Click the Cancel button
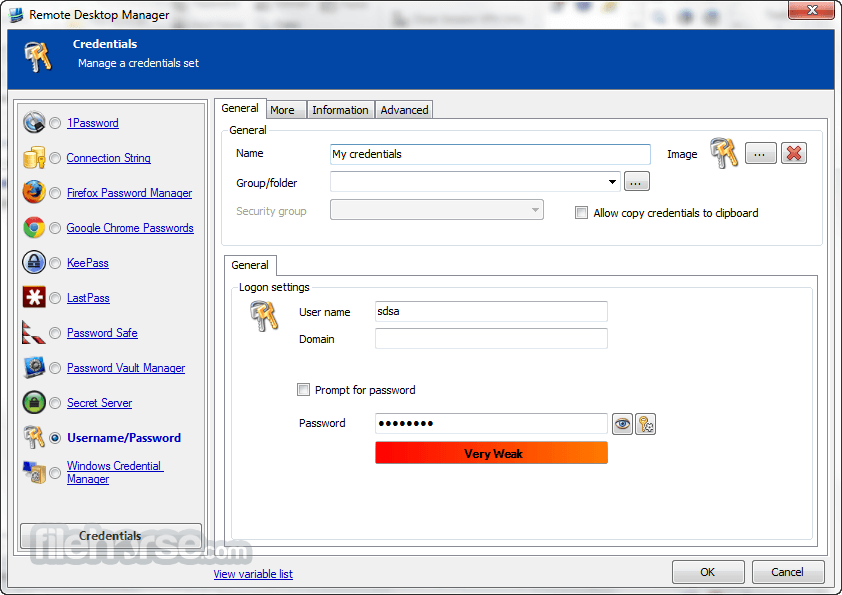The width and height of the screenshot is (842, 595). click(787, 572)
